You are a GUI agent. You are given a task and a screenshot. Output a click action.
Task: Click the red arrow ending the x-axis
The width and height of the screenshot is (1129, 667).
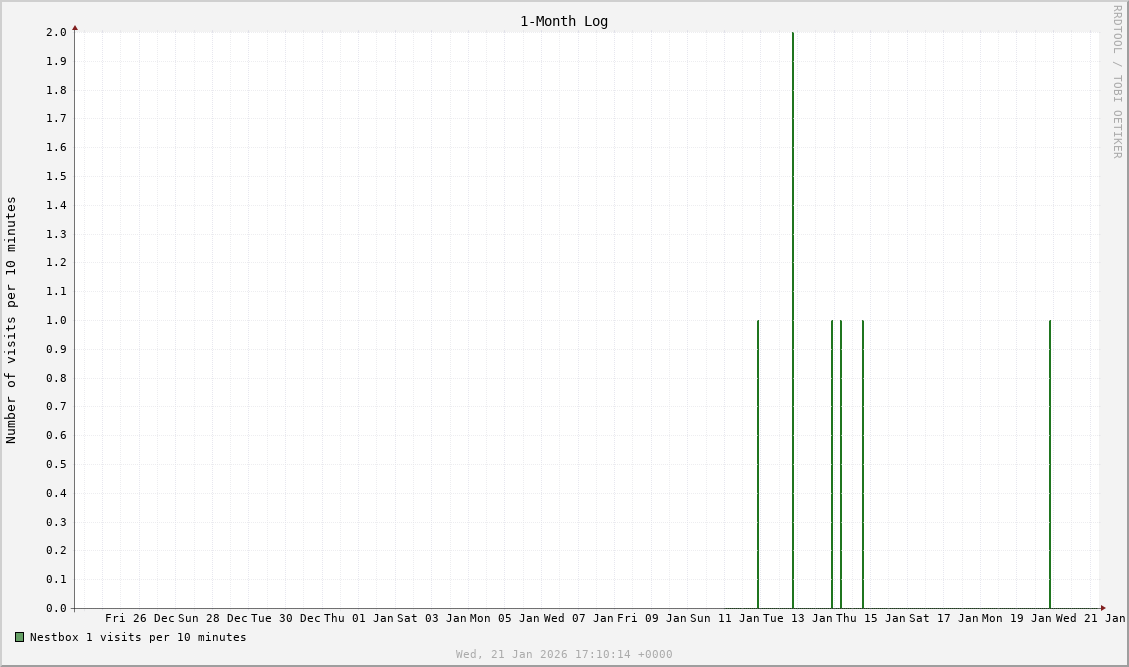(x=1103, y=608)
